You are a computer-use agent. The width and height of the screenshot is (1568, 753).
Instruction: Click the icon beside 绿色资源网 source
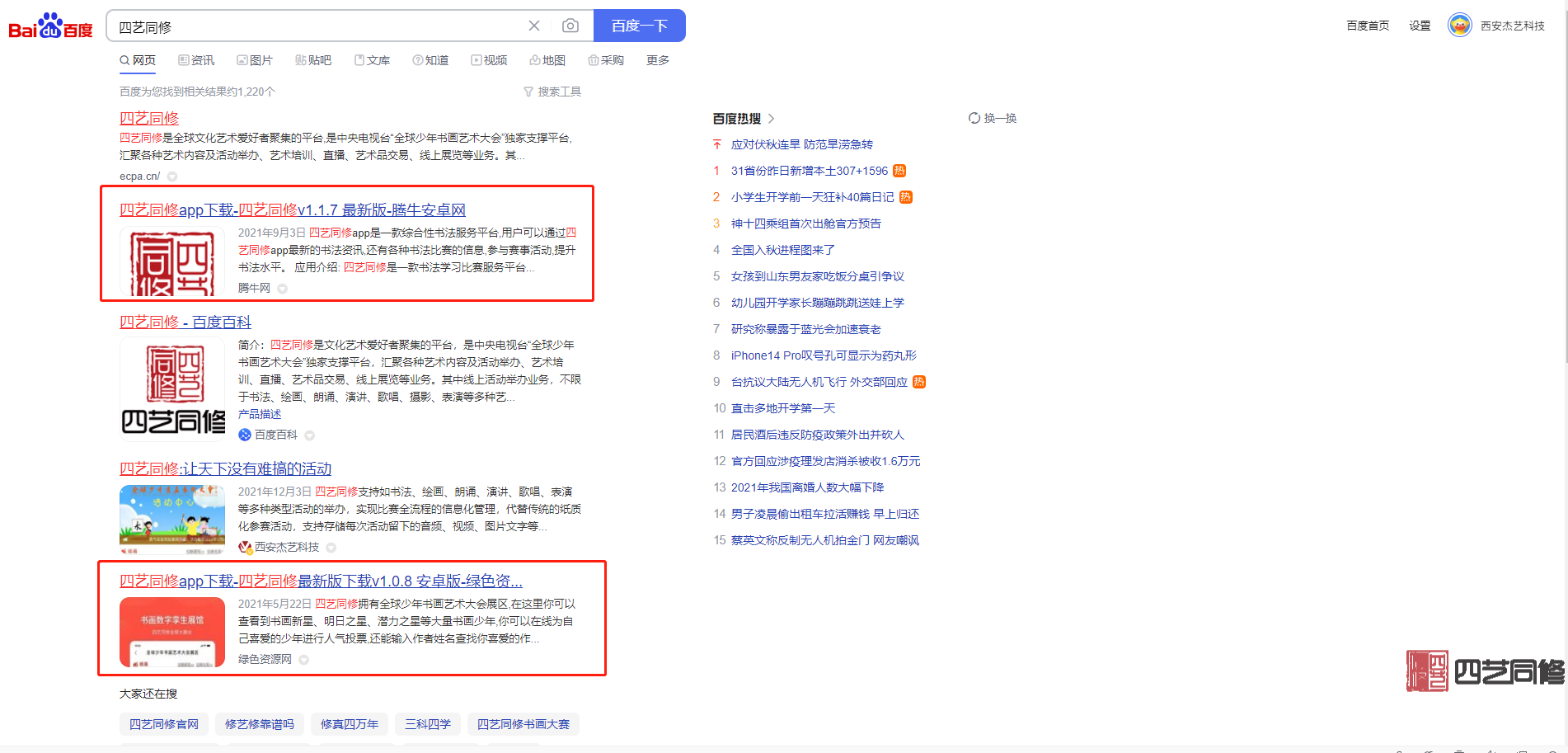point(304,660)
